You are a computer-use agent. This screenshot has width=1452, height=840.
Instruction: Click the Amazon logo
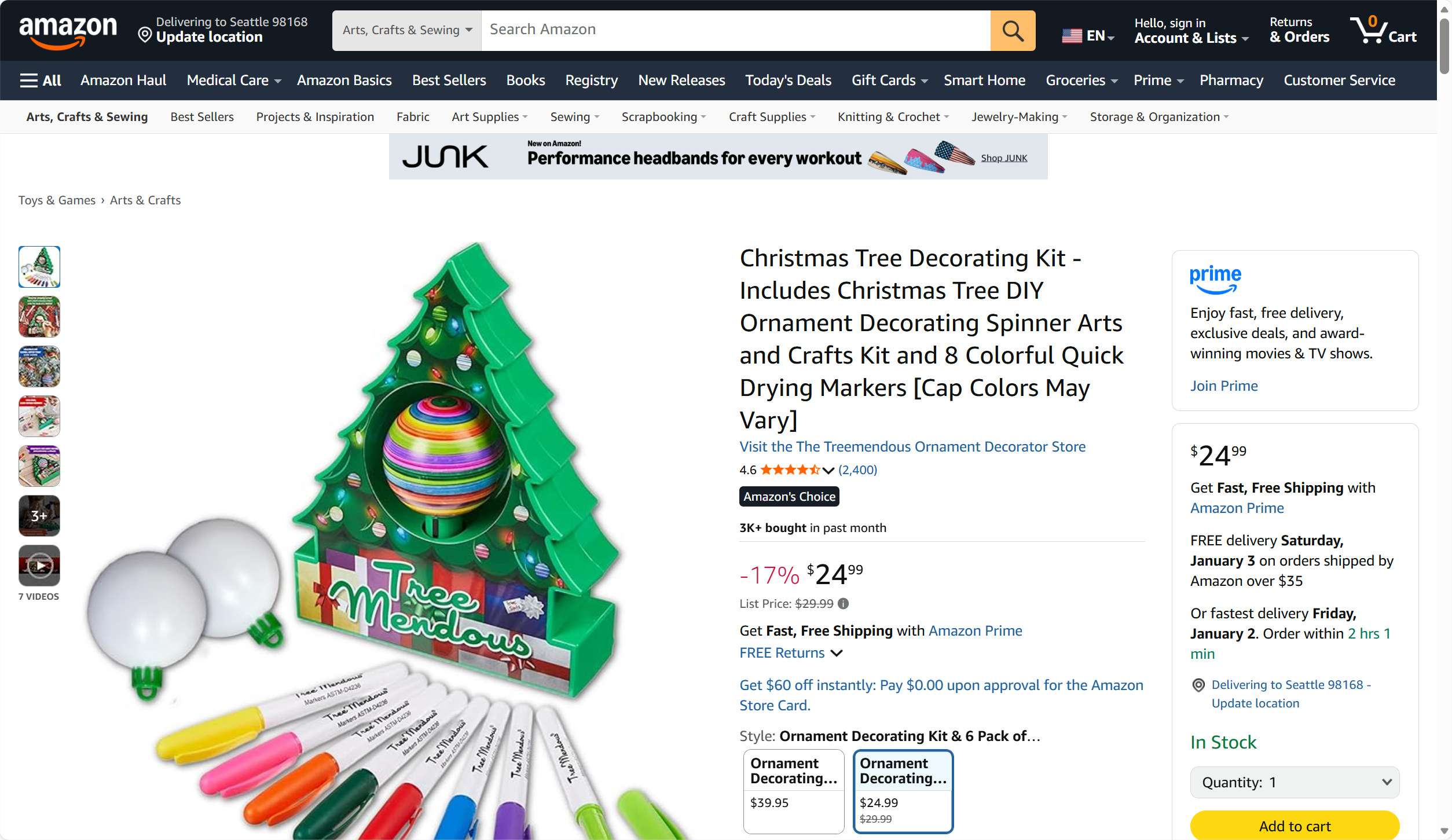tap(68, 31)
